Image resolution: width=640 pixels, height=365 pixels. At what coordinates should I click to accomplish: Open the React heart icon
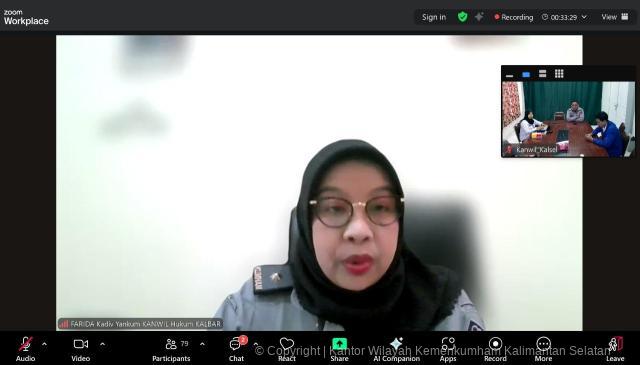pos(287,344)
